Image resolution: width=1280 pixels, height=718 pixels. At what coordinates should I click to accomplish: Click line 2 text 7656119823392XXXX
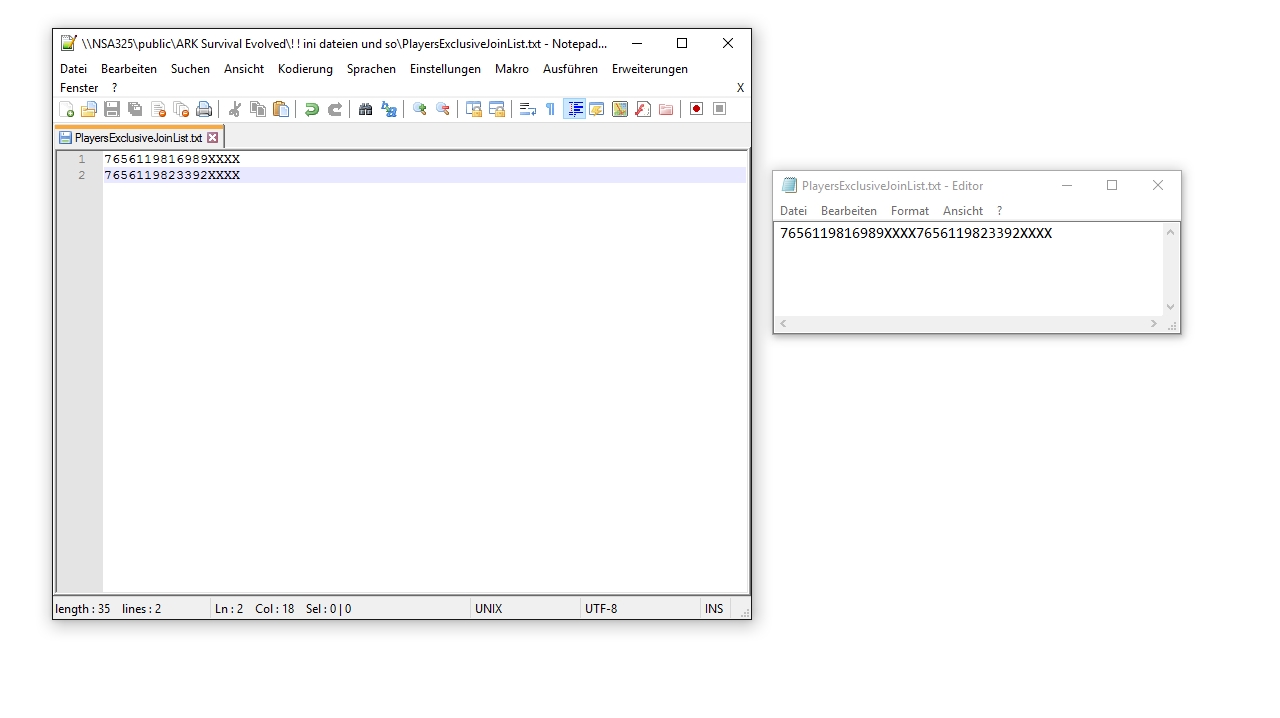tap(172, 175)
